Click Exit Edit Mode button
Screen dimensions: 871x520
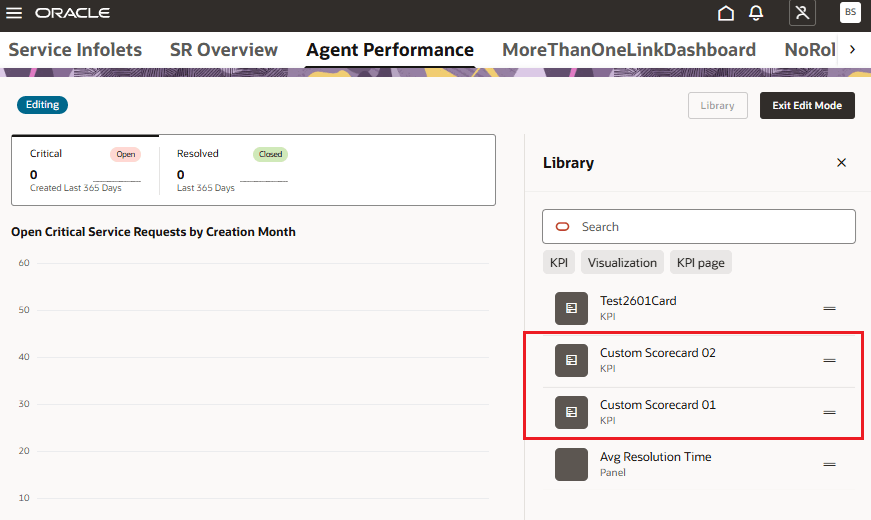tap(807, 106)
